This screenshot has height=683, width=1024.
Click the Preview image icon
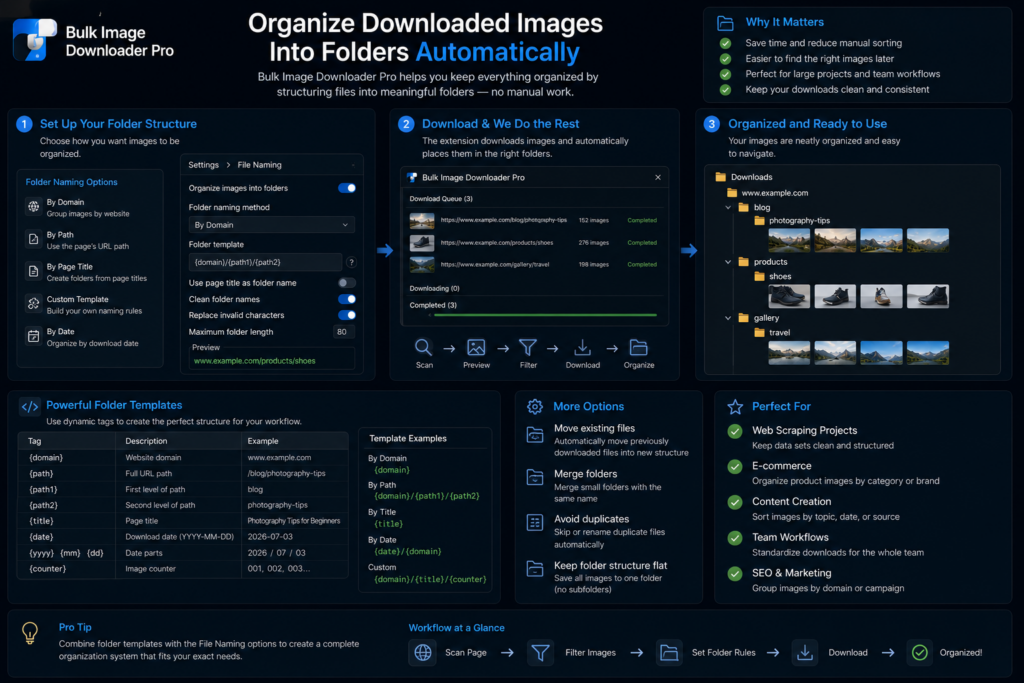476,347
